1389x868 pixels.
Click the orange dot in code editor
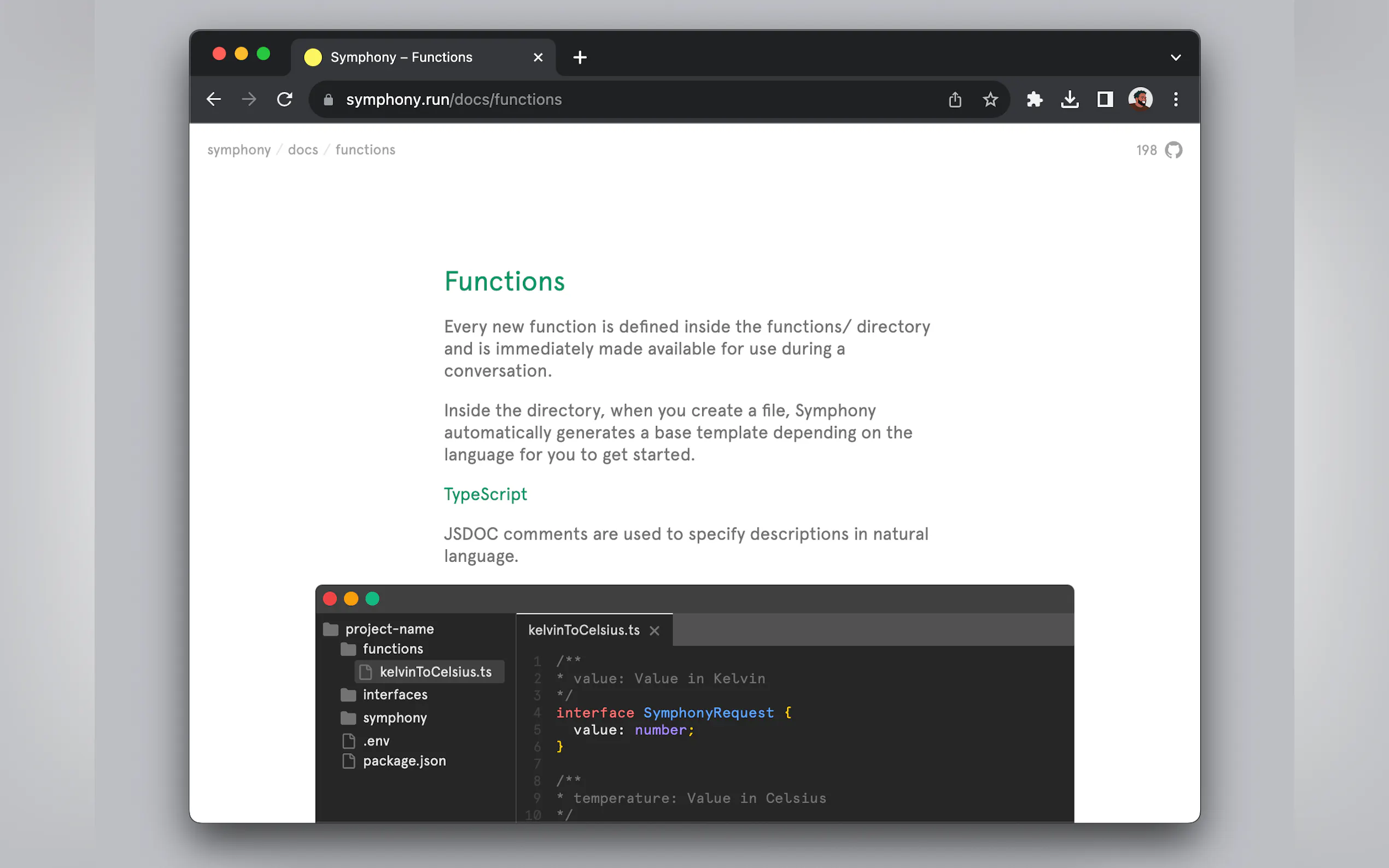352,599
